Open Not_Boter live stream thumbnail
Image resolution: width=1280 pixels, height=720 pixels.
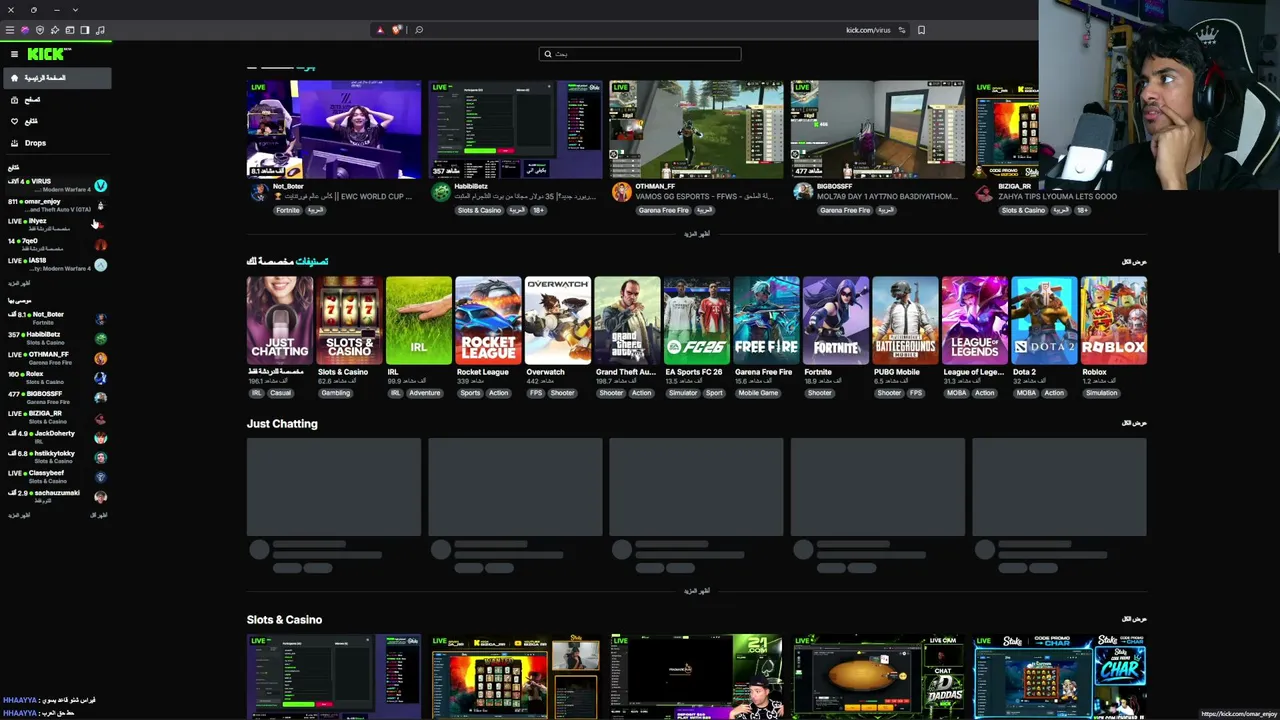334,130
